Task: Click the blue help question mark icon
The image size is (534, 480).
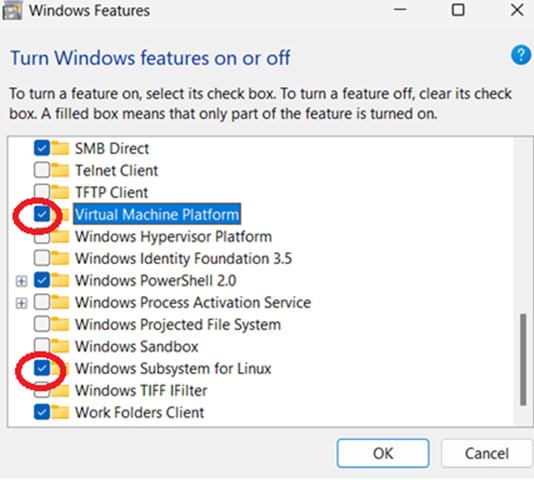Action: coord(521,55)
